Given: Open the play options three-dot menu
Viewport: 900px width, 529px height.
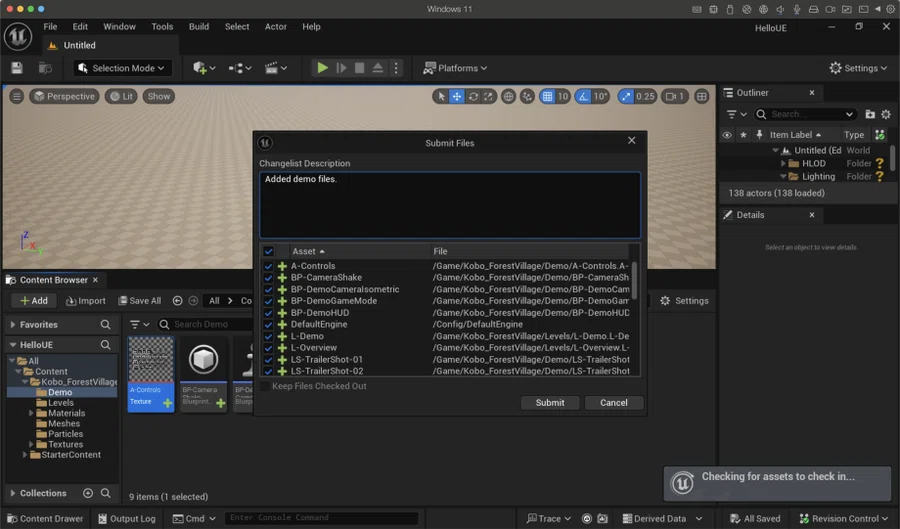Looking at the screenshot, I should point(396,68).
